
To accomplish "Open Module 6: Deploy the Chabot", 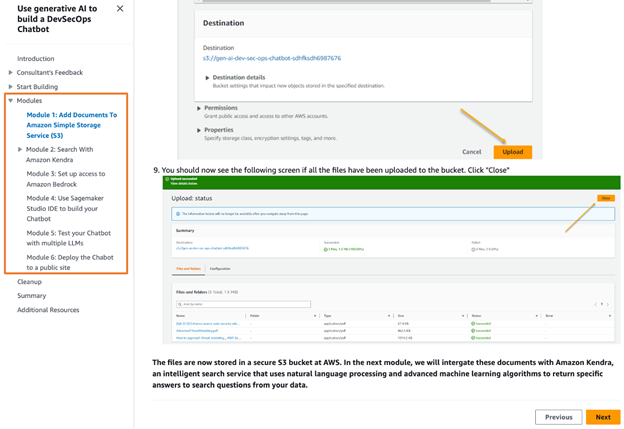I will [70, 262].
